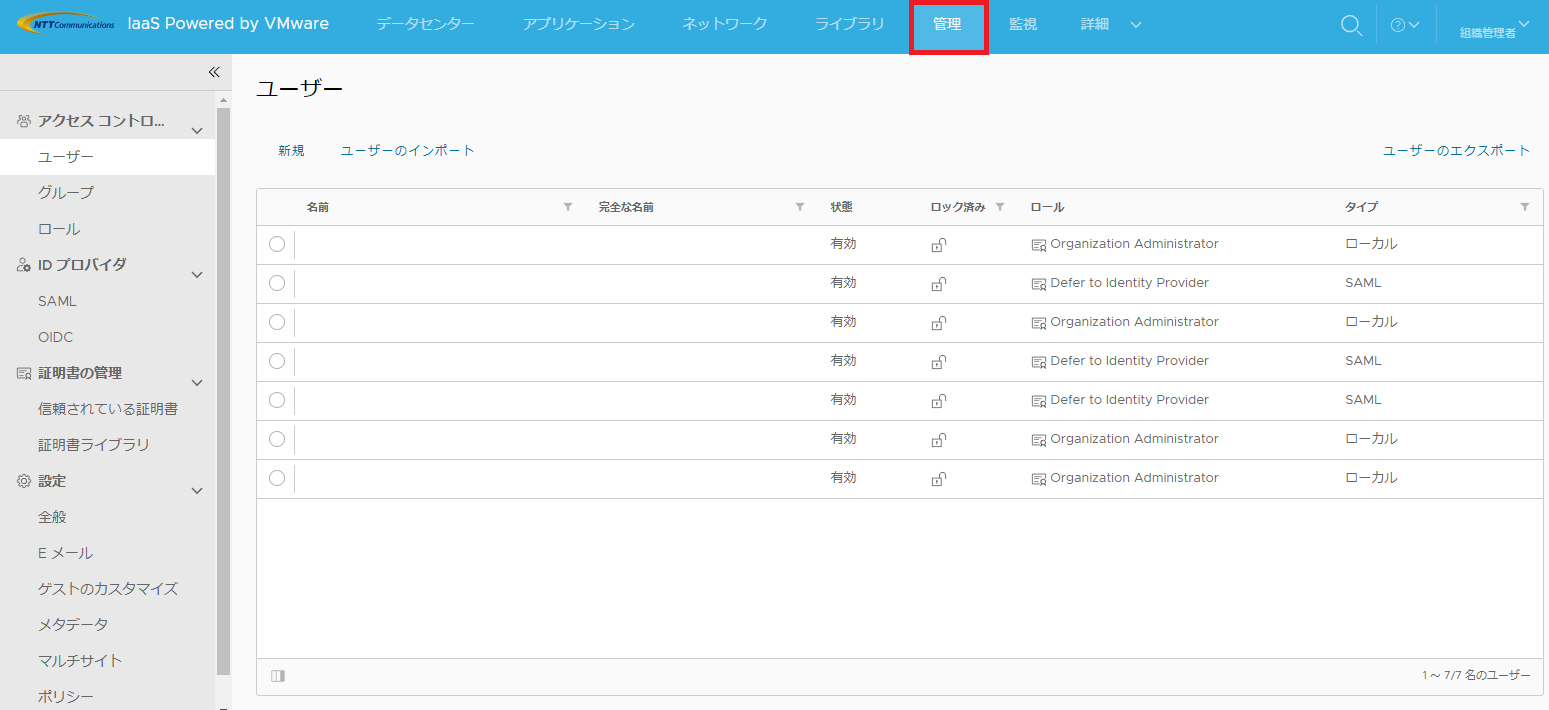The width and height of the screenshot is (1549, 710).
Task: Open the 監視 tab
Action: 1022,24
